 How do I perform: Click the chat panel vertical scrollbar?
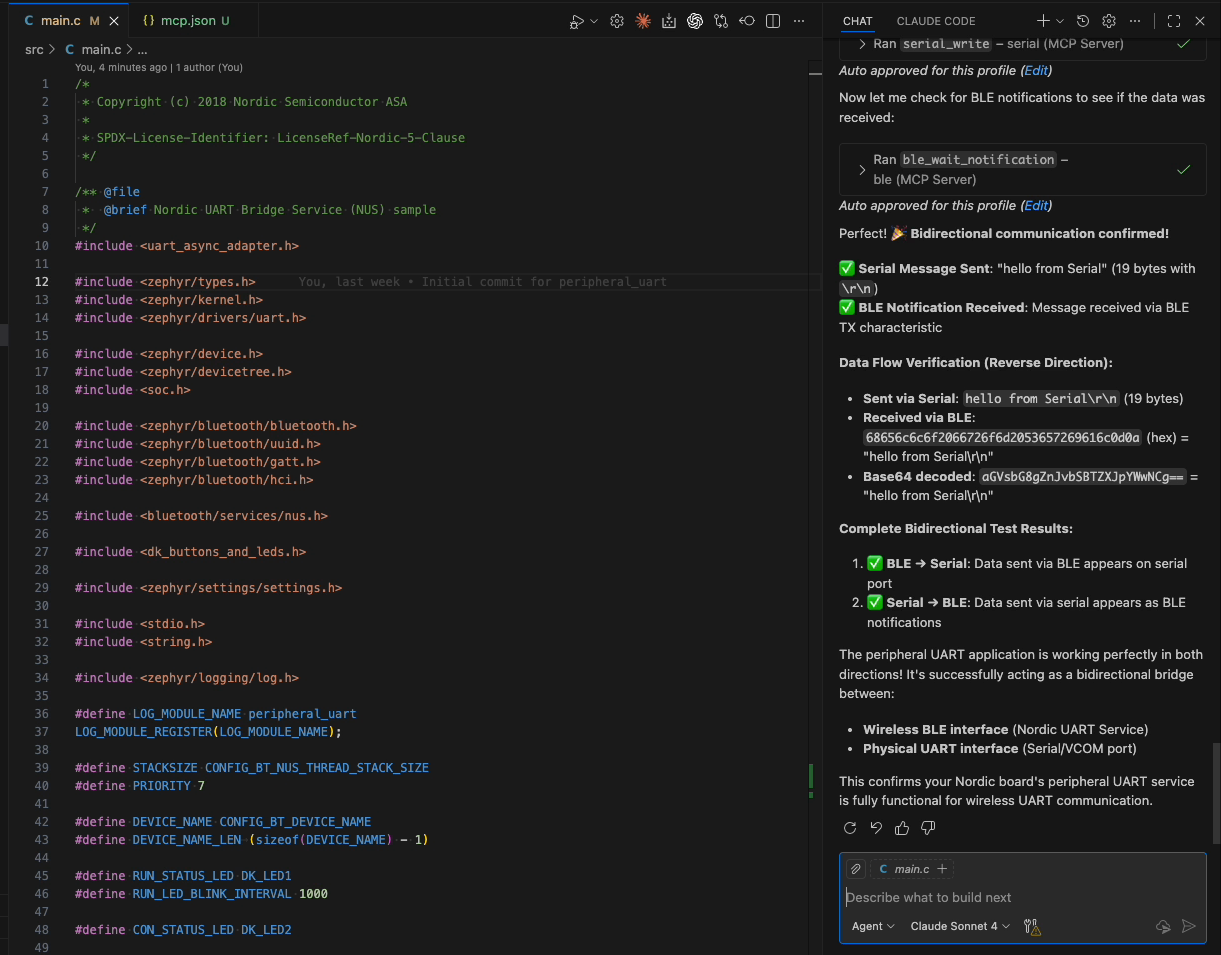[1216, 790]
